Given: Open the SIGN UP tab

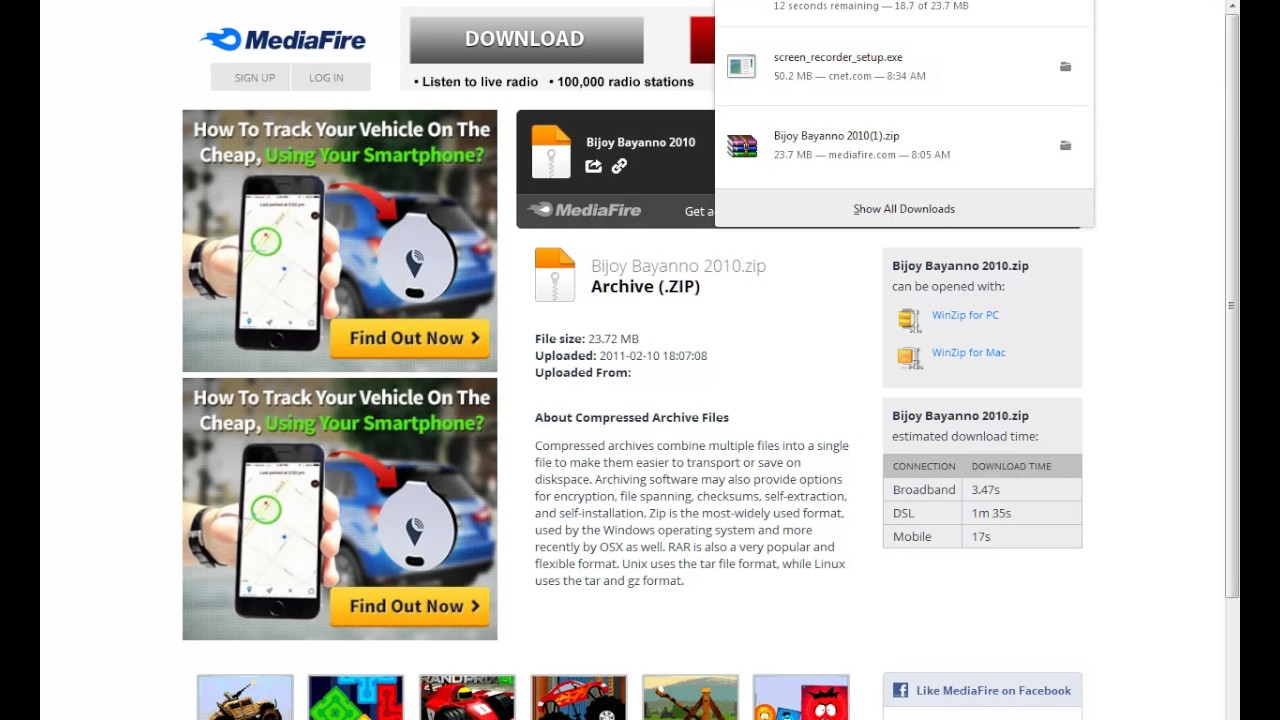Looking at the screenshot, I should [x=254, y=78].
